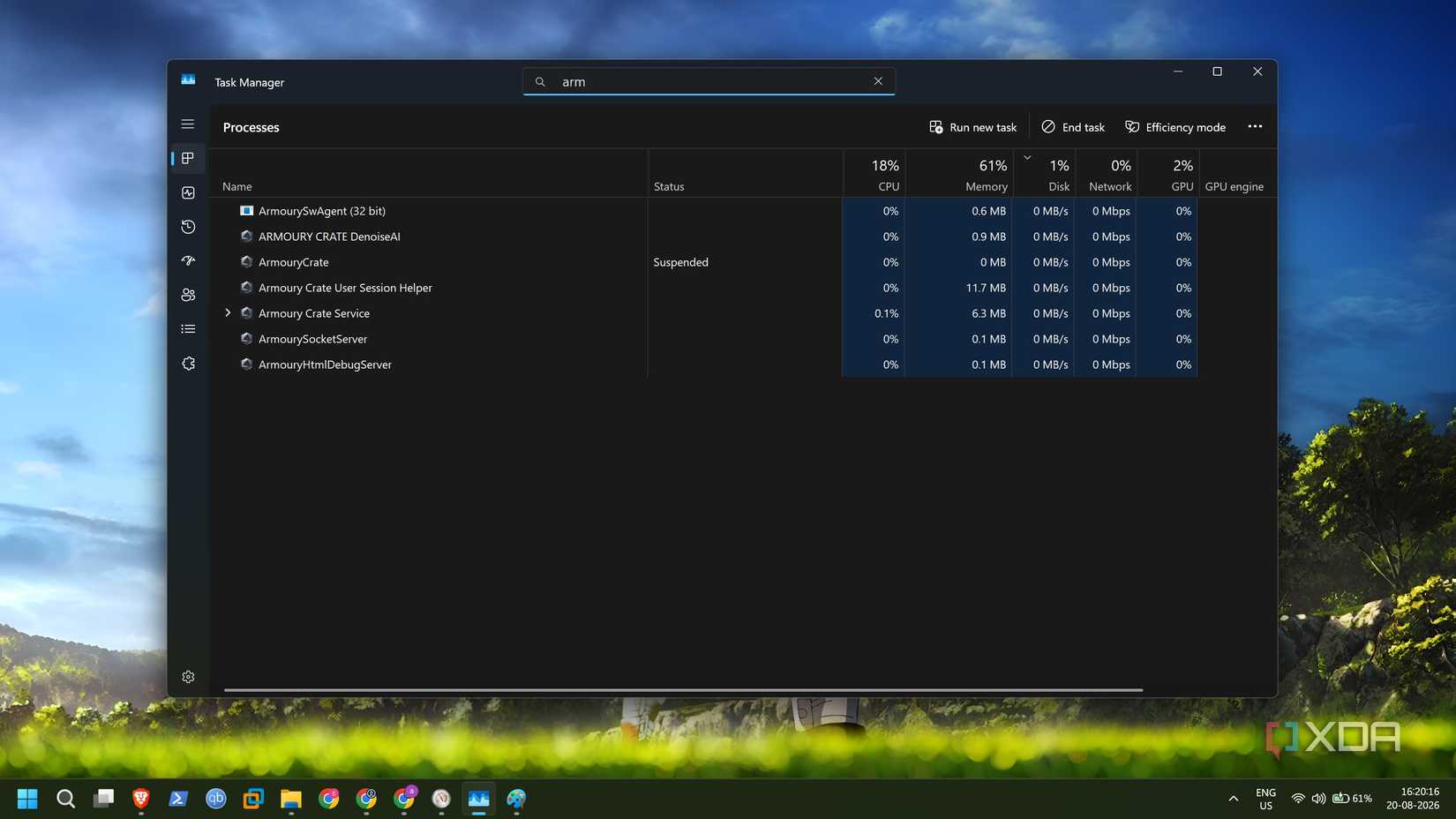1456x819 pixels.
Task: Open the Task Manager hamburger navigation menu
Action: 188,124
